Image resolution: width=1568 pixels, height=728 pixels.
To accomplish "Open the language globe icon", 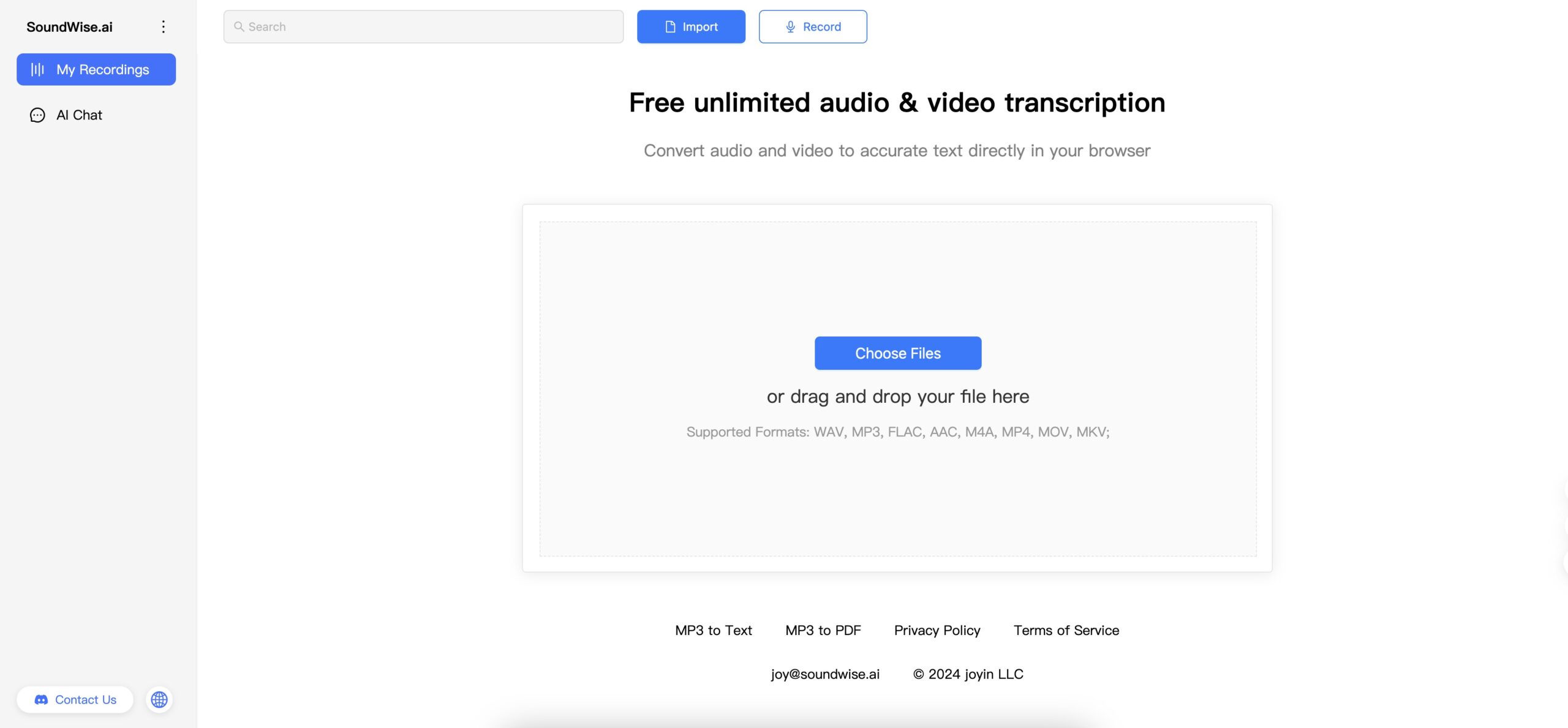I will [159, 699].
